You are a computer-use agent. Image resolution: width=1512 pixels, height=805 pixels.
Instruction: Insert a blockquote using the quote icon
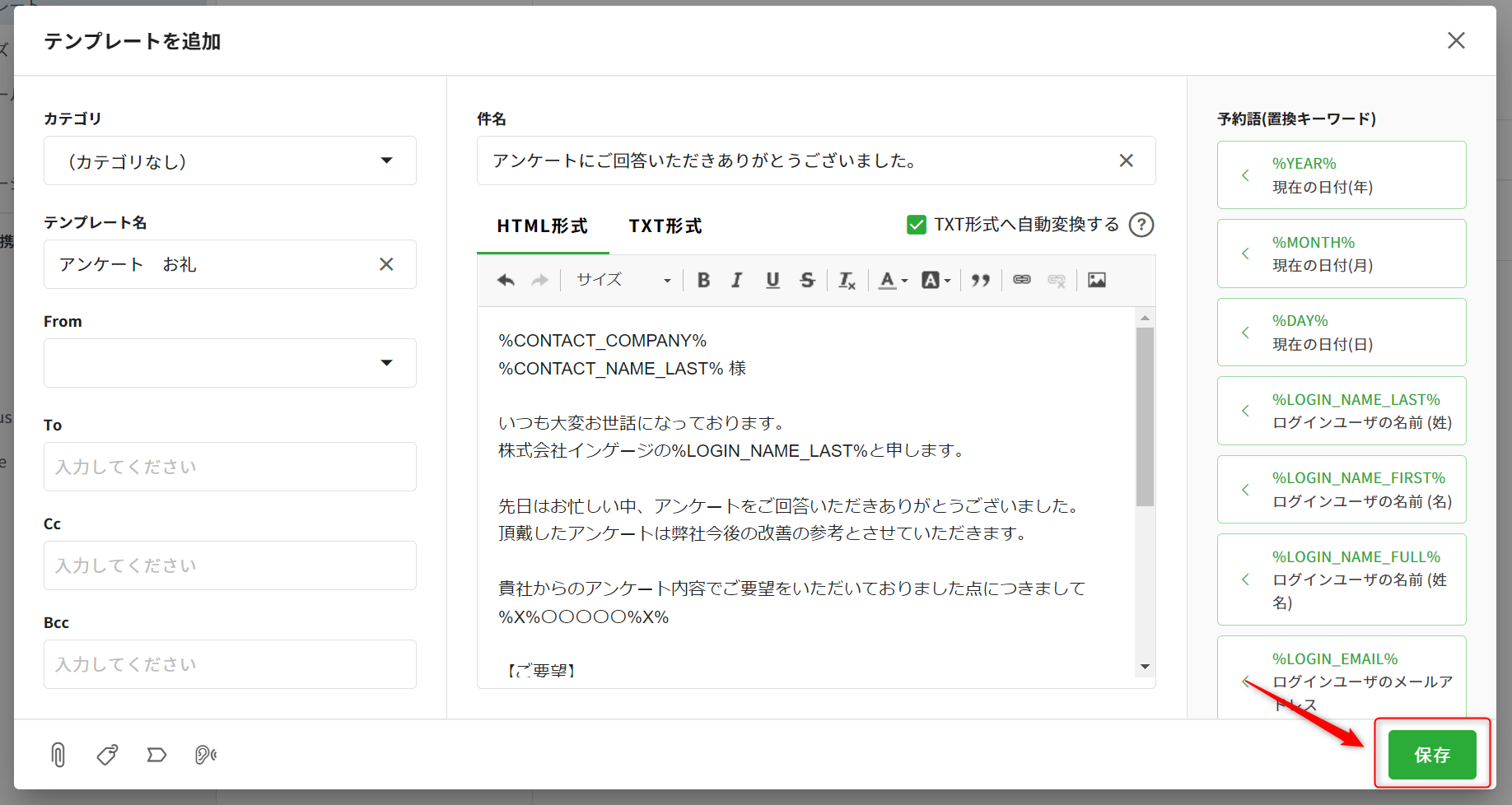[x=980, y=280]
